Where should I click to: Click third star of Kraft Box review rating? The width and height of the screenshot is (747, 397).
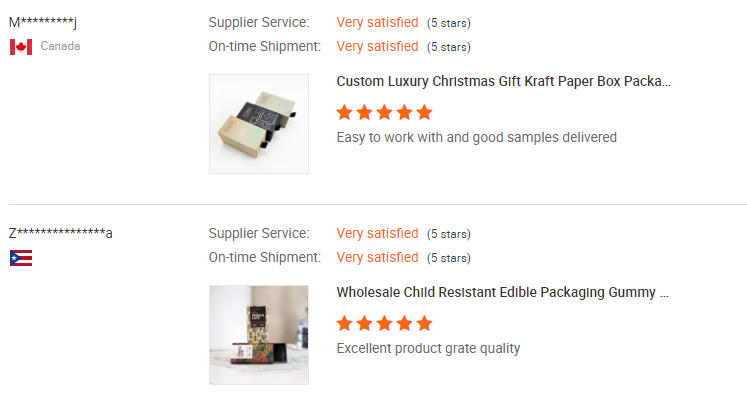tap(384, 113)
